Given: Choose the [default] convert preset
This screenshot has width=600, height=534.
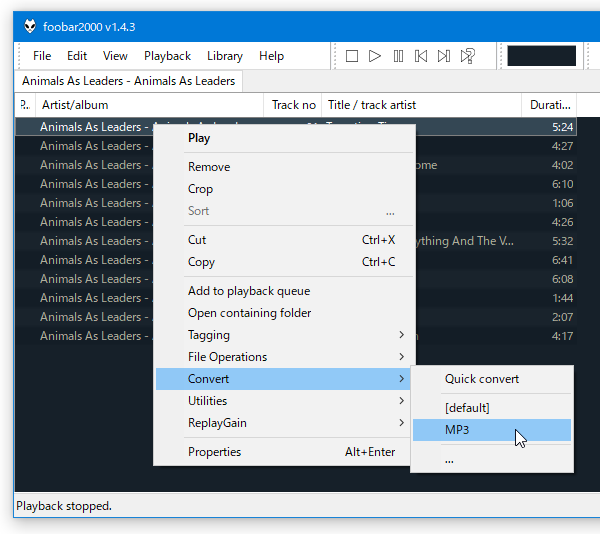Looking at the screenshot, I should click(x=492, y=408).
